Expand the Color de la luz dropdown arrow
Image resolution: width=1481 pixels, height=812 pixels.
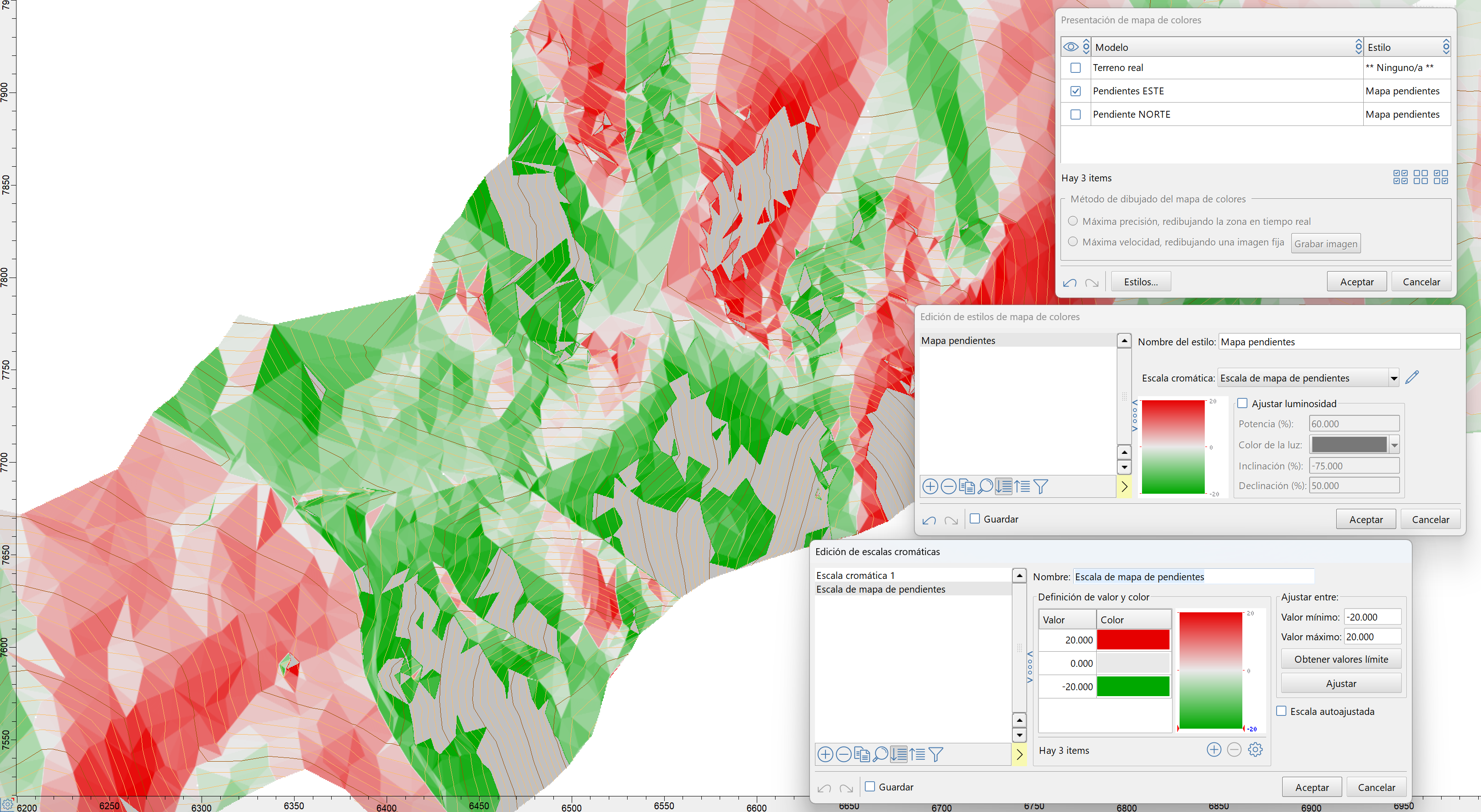tap(1394, 445)
